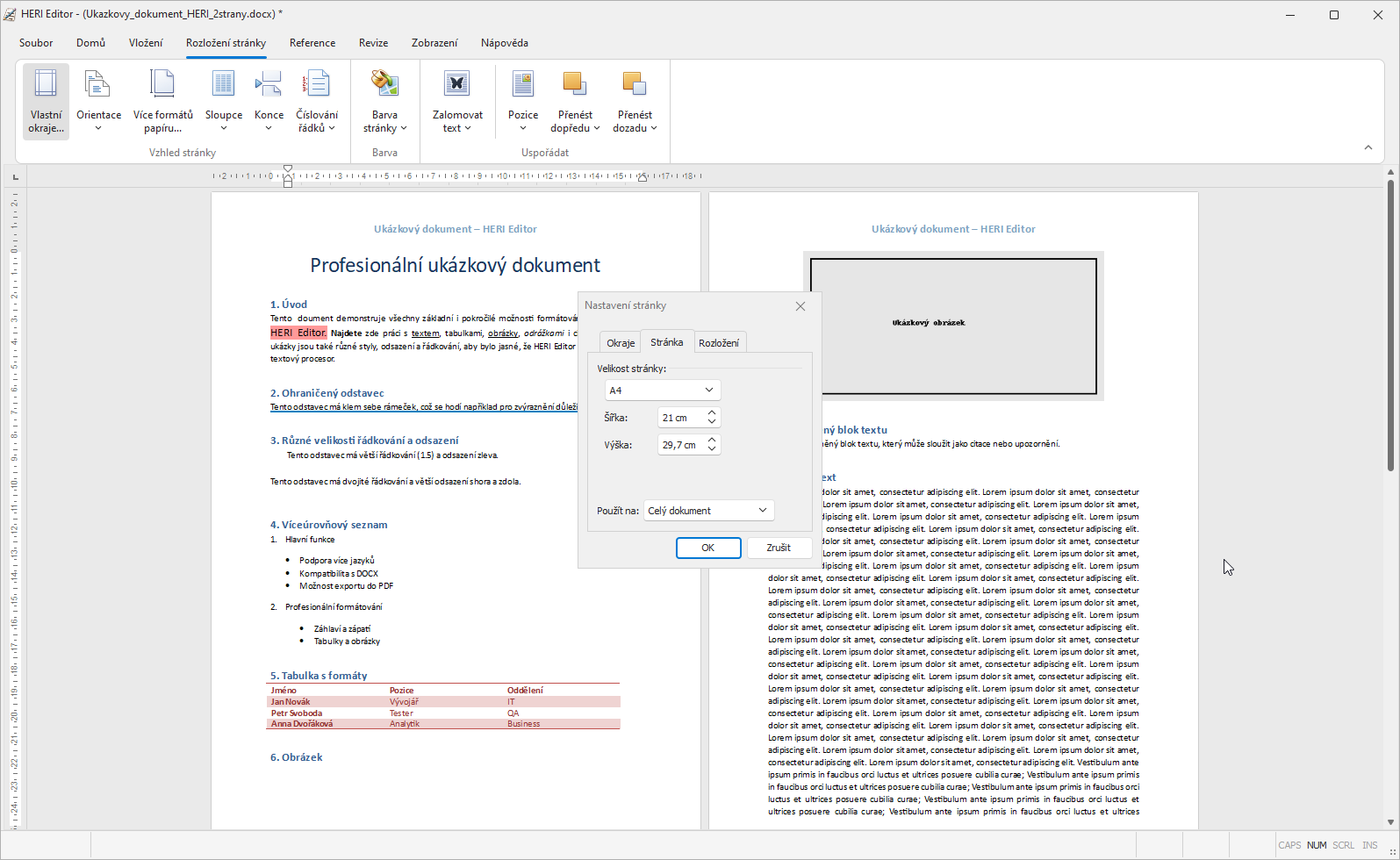
Task: Confirm page setup with OK
Action: tap(707, 548)
